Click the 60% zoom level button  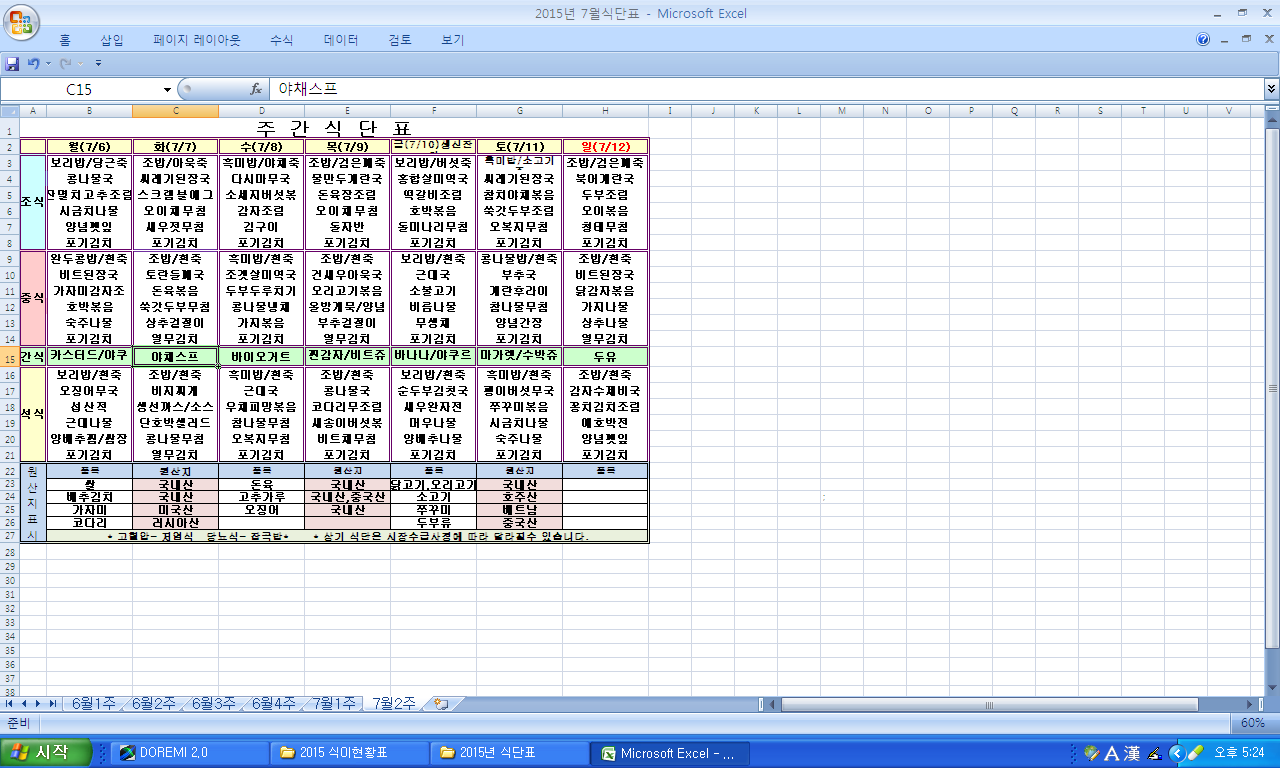point(1252,722)
